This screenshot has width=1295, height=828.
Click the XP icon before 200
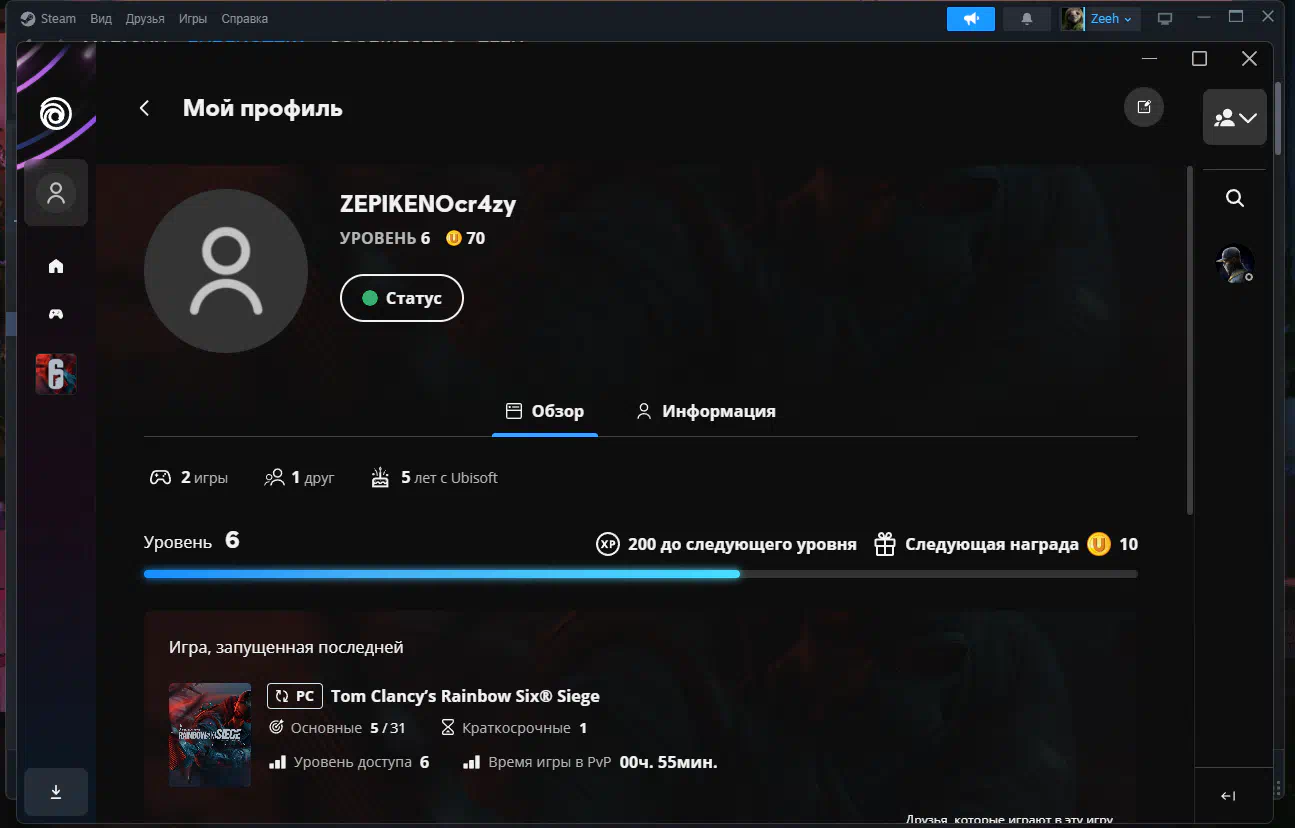pyautogui.click(x=607, y=544)
